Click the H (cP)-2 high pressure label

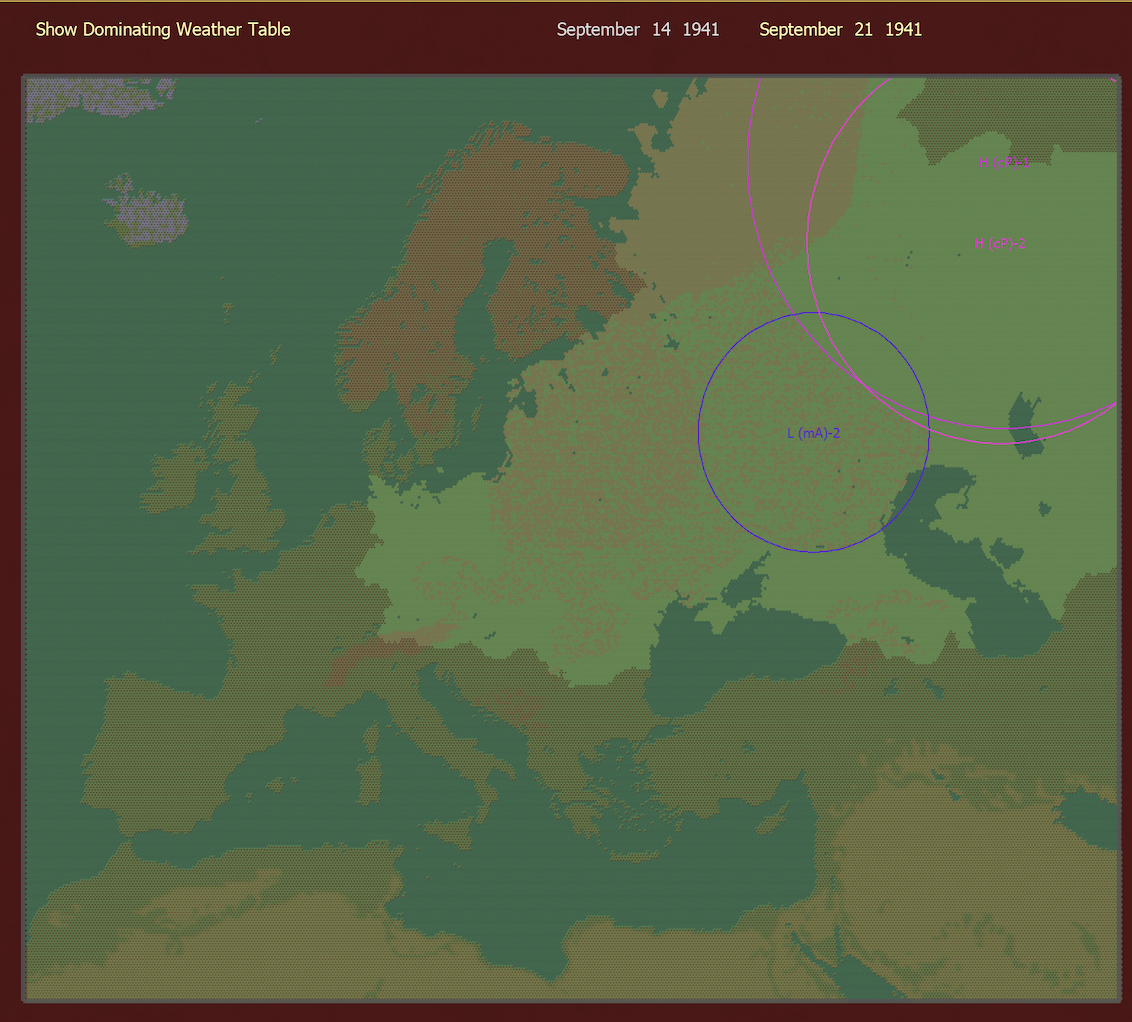pos(1000,243)
